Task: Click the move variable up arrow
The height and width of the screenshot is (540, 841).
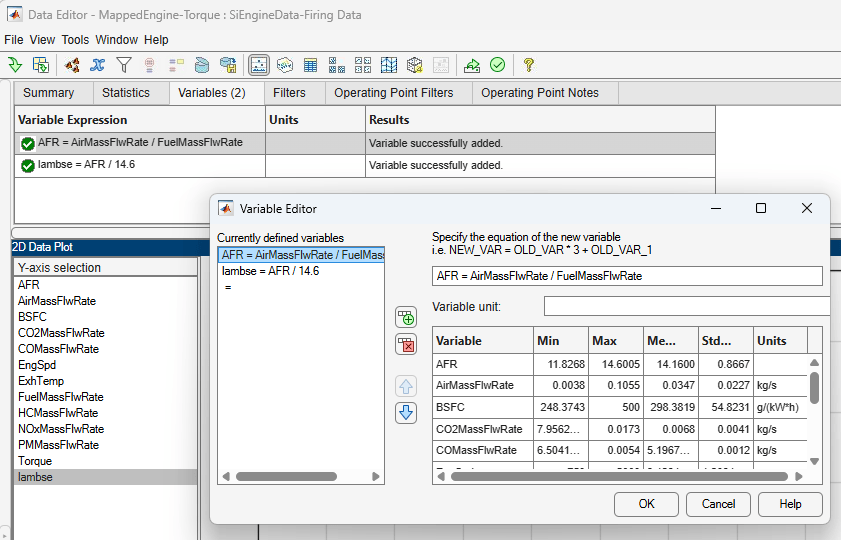Action: point(406,386)
